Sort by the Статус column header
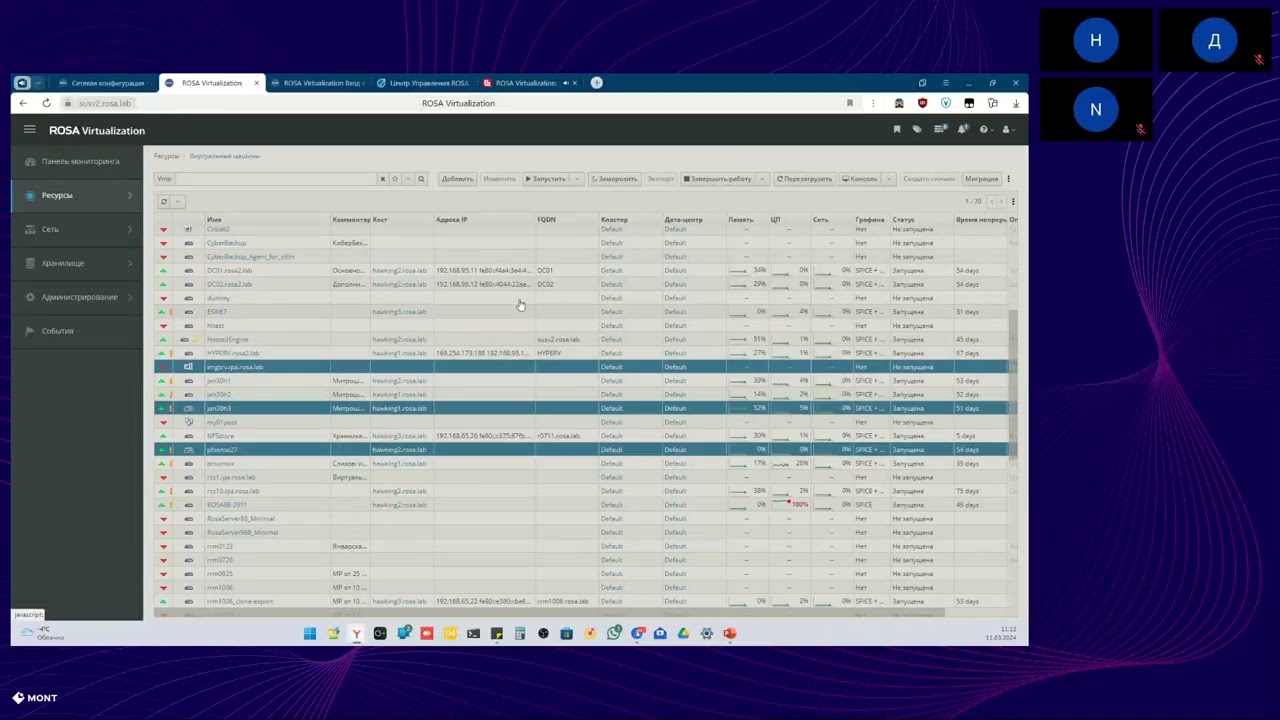Viewport: 1280px width, 720px height. tap(903, 219)
